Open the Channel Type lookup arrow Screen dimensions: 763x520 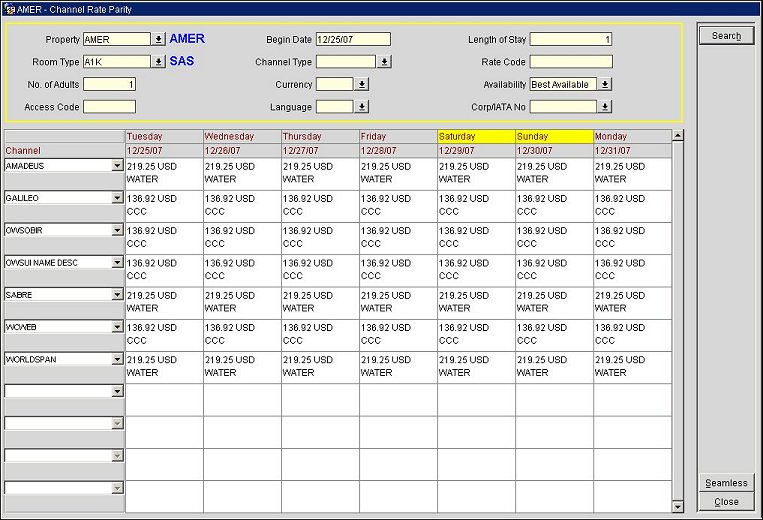pos(384,62)
